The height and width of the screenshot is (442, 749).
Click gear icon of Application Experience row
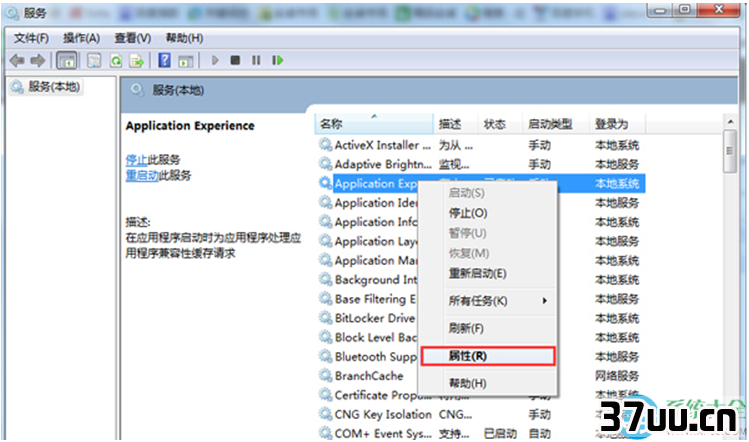(325, 183)
